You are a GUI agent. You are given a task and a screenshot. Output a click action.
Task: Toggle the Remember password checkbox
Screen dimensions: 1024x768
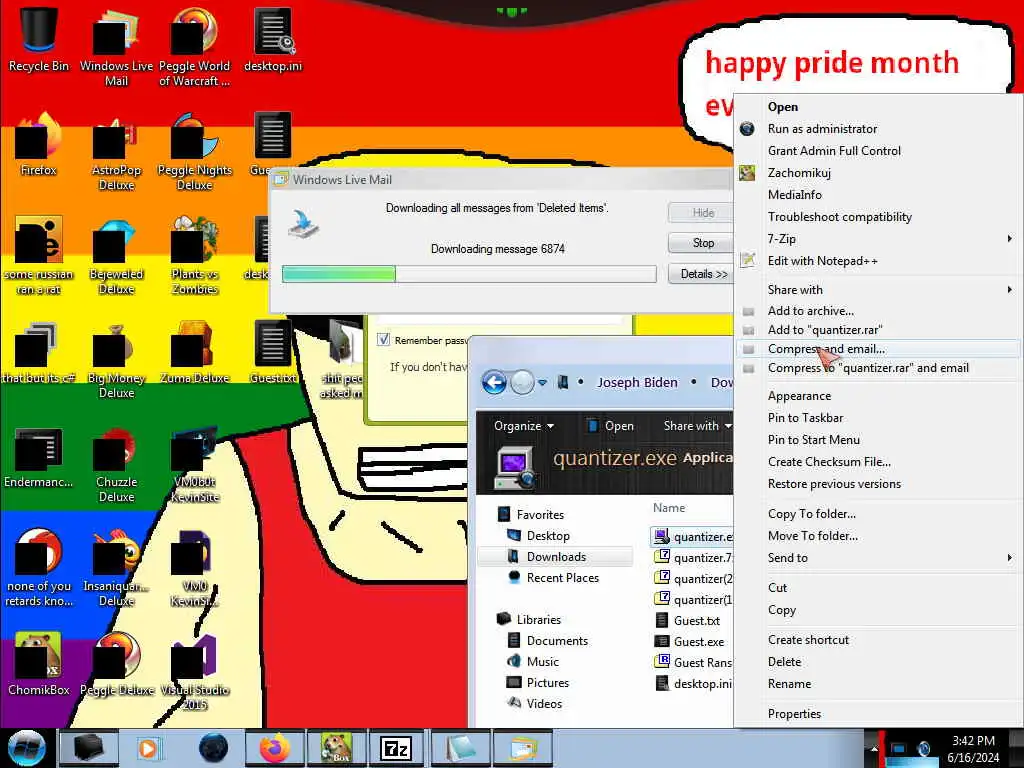pos(383,340)
